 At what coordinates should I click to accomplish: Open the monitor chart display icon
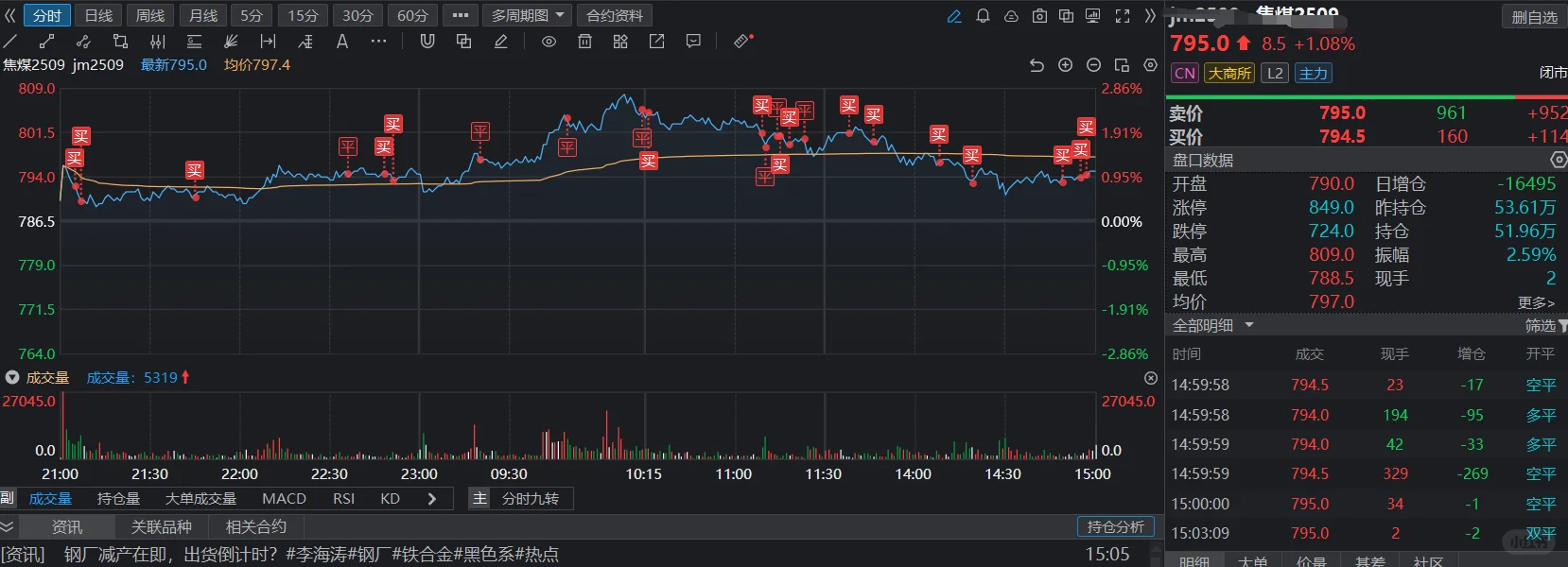point(1092,16)
